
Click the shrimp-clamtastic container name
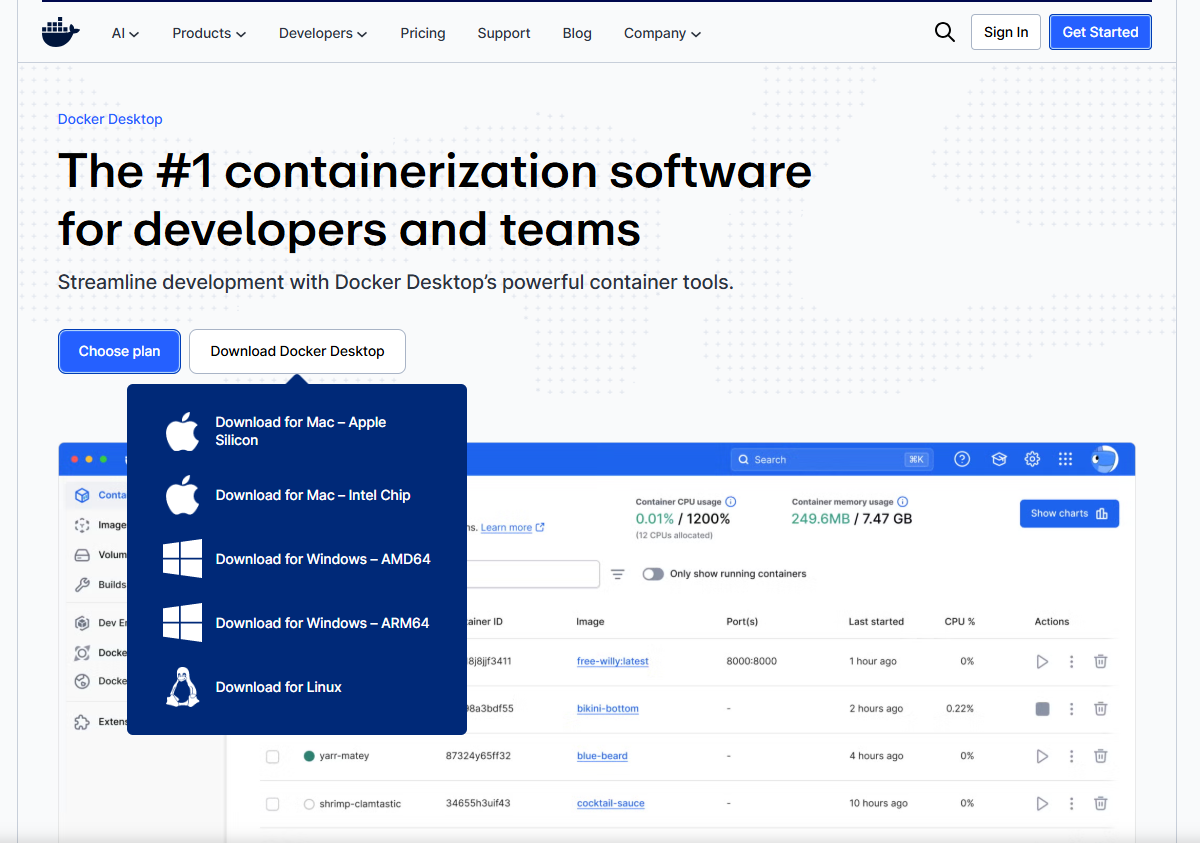[360, 803]
